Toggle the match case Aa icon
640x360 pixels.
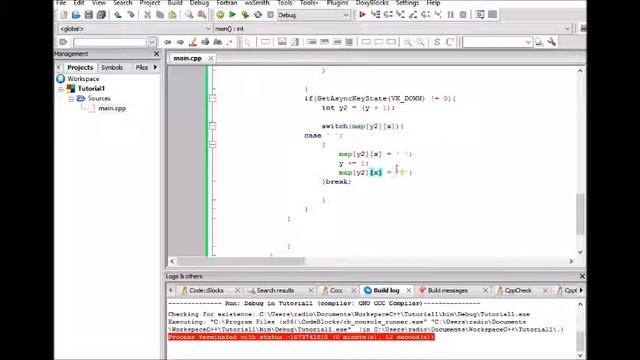coord(218,42)
